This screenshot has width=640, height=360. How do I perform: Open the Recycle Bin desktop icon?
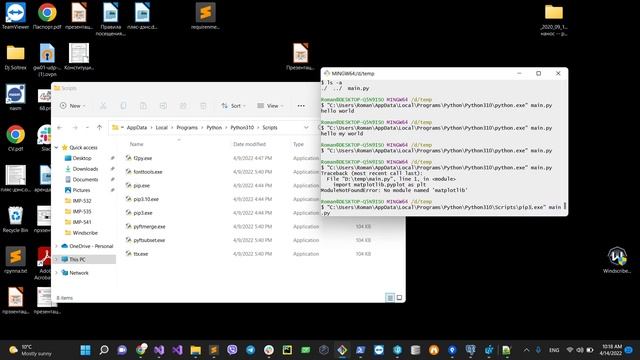tap(16, 219)
